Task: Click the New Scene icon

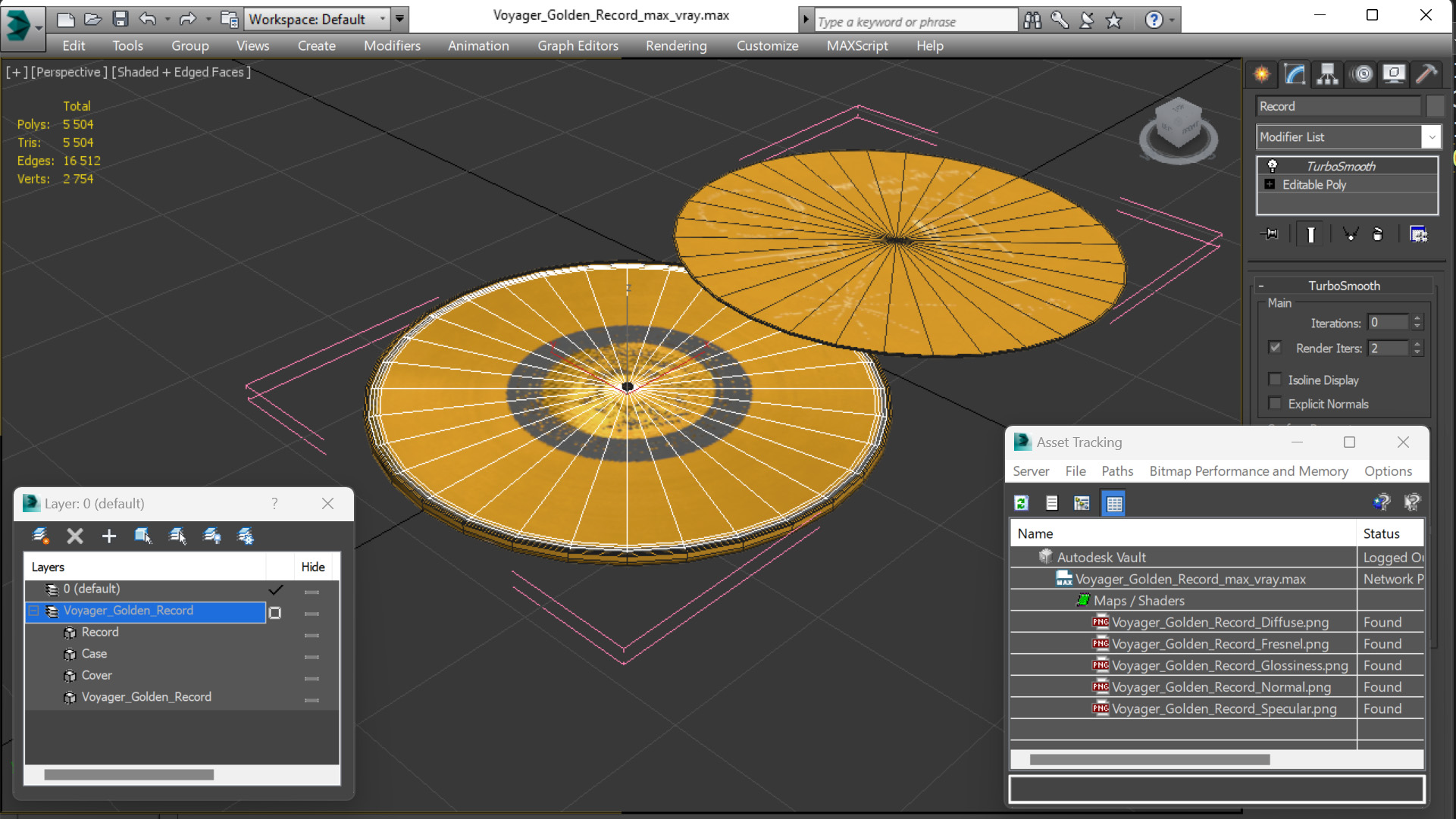Action: pyautogui.click(x=66, y=19)
